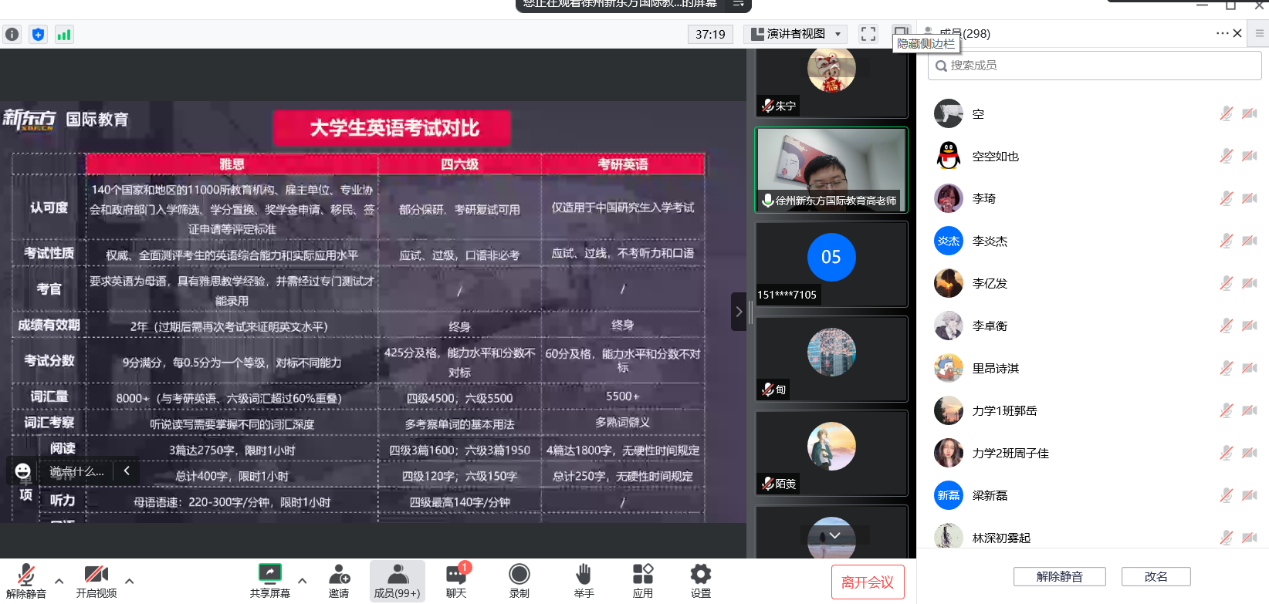
Task: Click the blue security shield icon
Action: pos(38,34)
